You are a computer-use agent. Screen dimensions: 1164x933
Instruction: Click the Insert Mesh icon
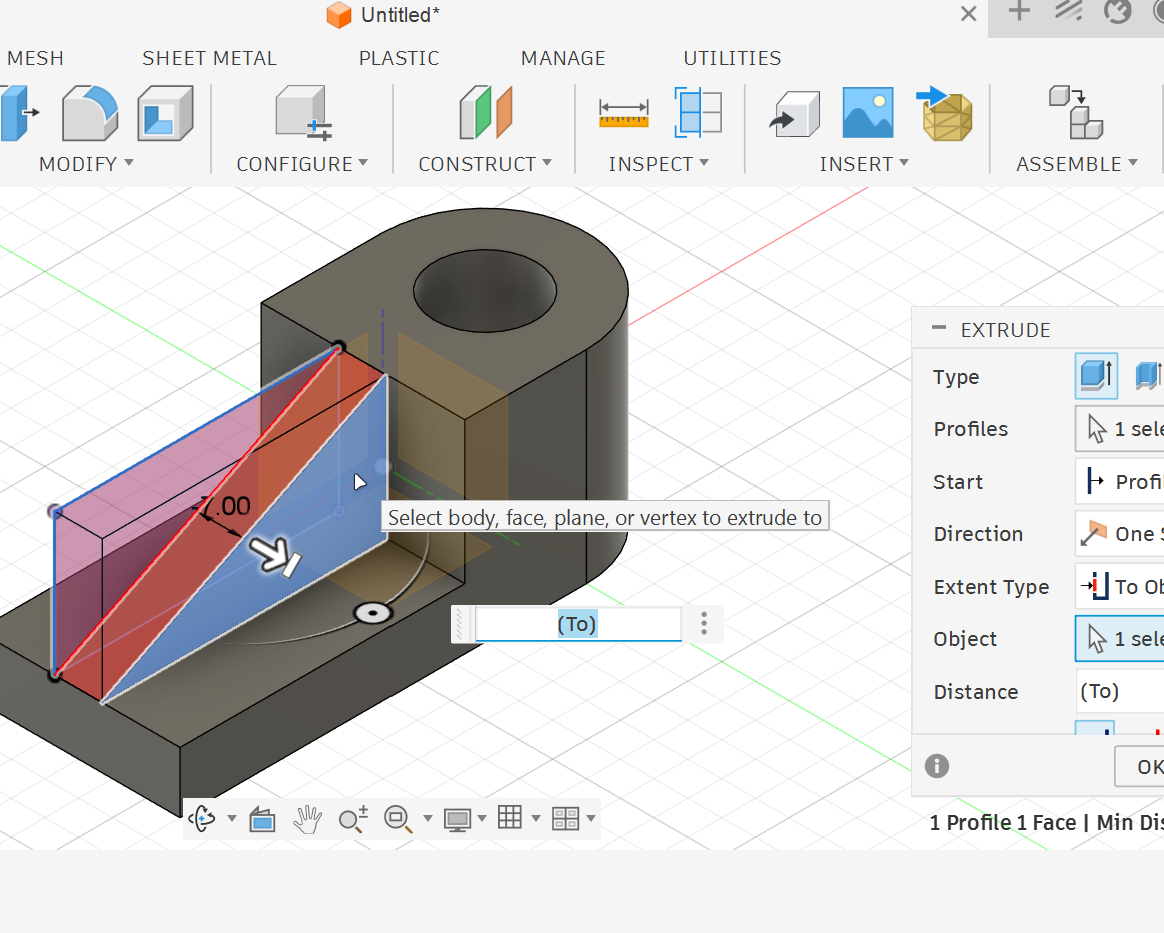(x=945, y=114)
